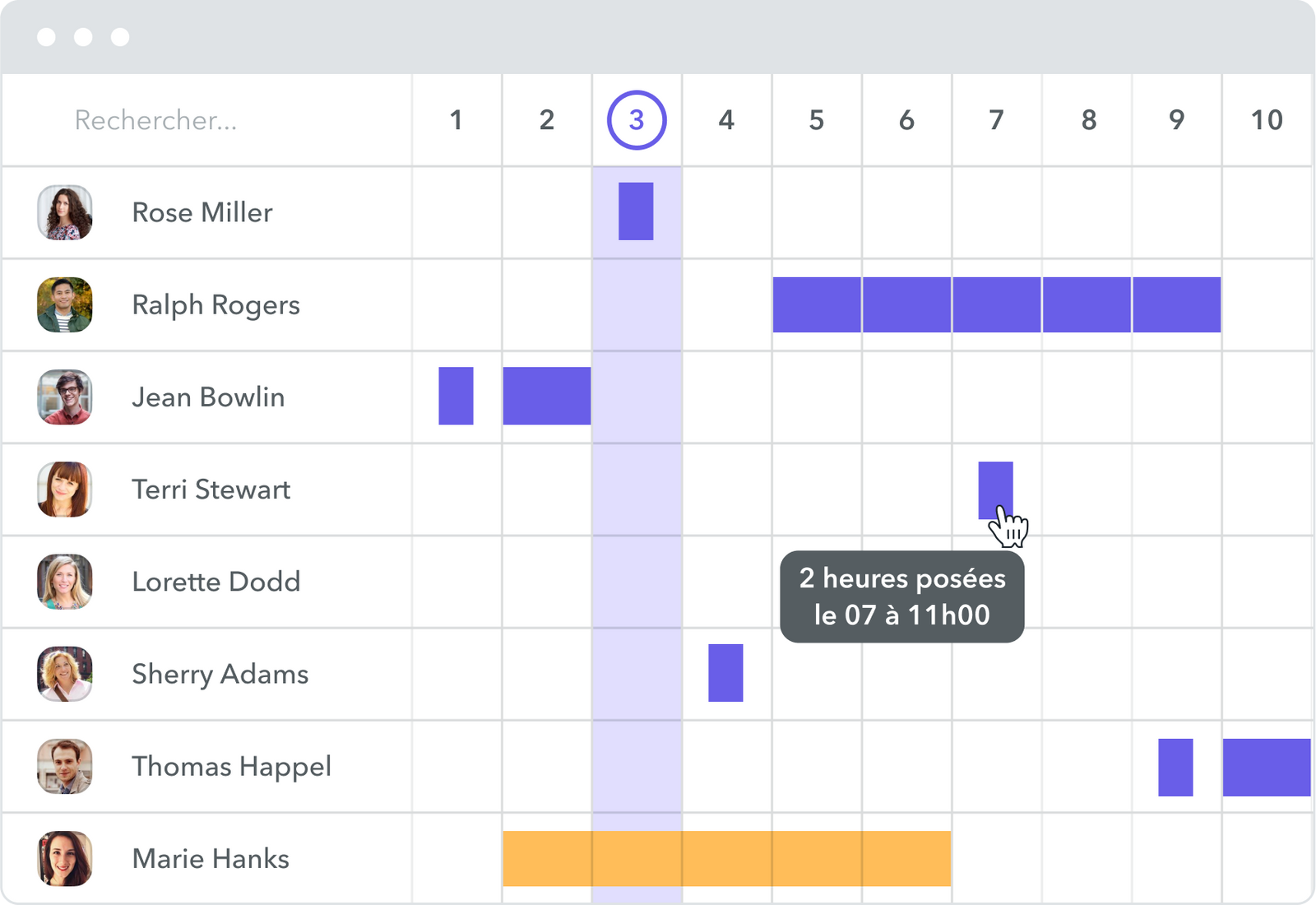Open Jean Bowlin's day 2 leave block
1316x905 pixels.
547,396
